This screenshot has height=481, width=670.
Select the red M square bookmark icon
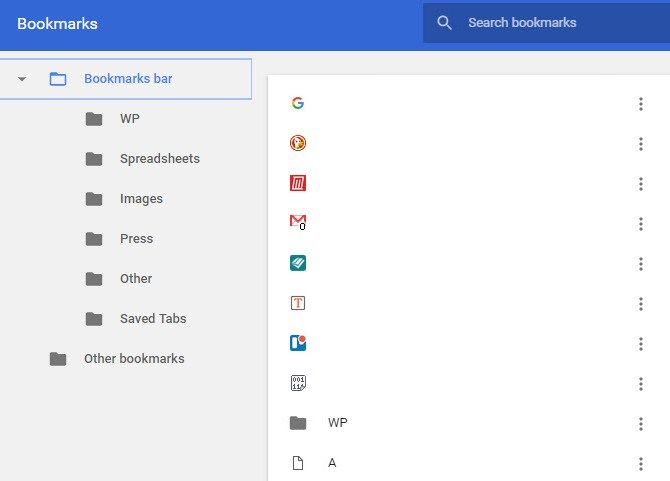[x=297, y=183]
